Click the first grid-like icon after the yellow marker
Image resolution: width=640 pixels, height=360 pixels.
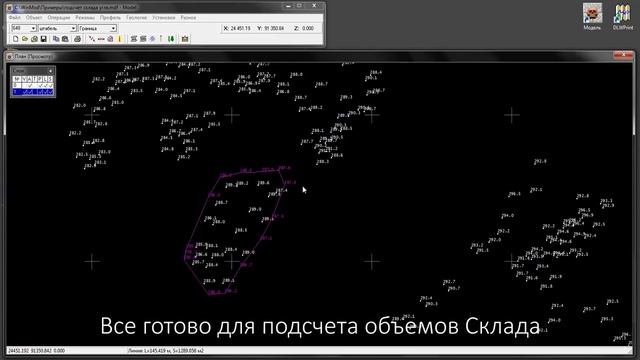[133, 39]
